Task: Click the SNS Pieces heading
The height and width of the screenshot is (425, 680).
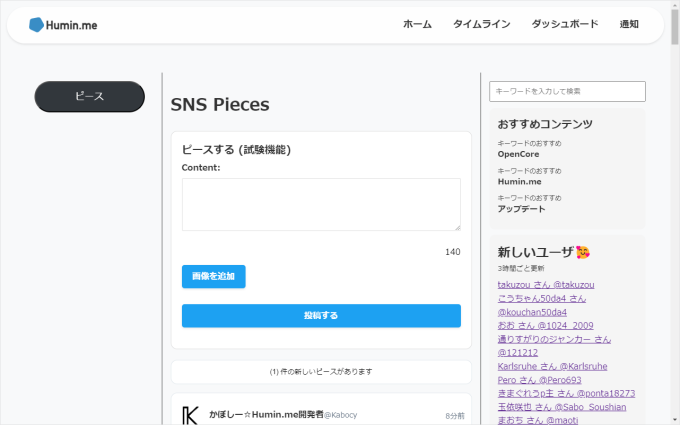Action: pyautogui.click(x=220, y=105)
